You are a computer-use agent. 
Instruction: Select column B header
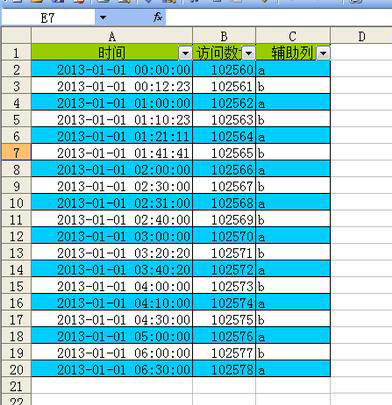[224, 36]
